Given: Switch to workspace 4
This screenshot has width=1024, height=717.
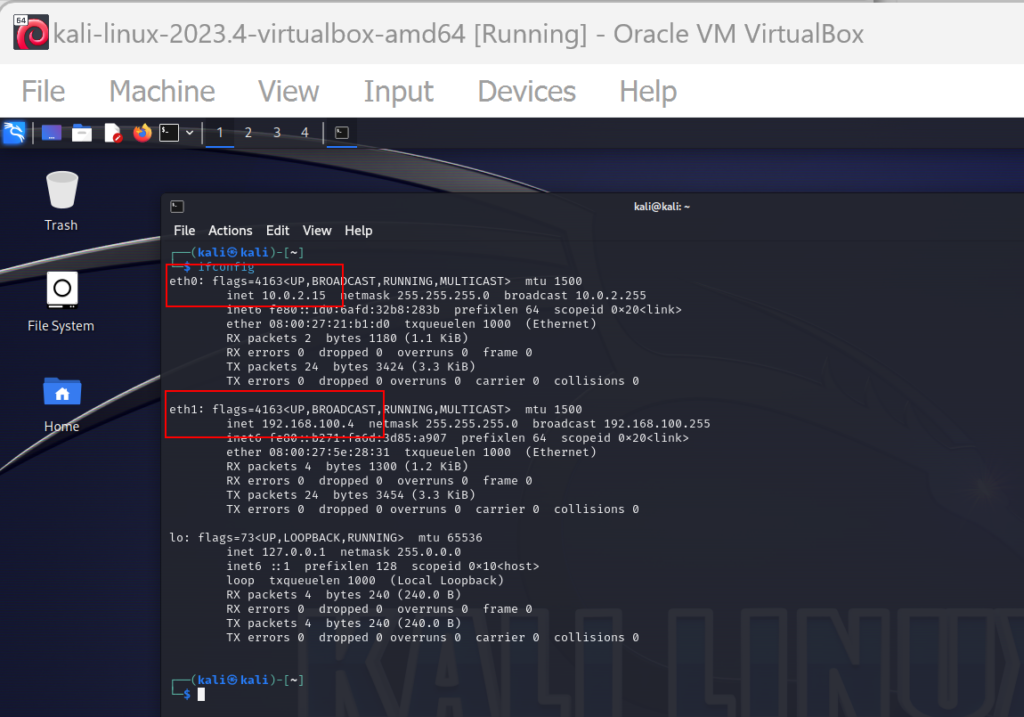Looking at the screenshot, I should pos(304,133).
